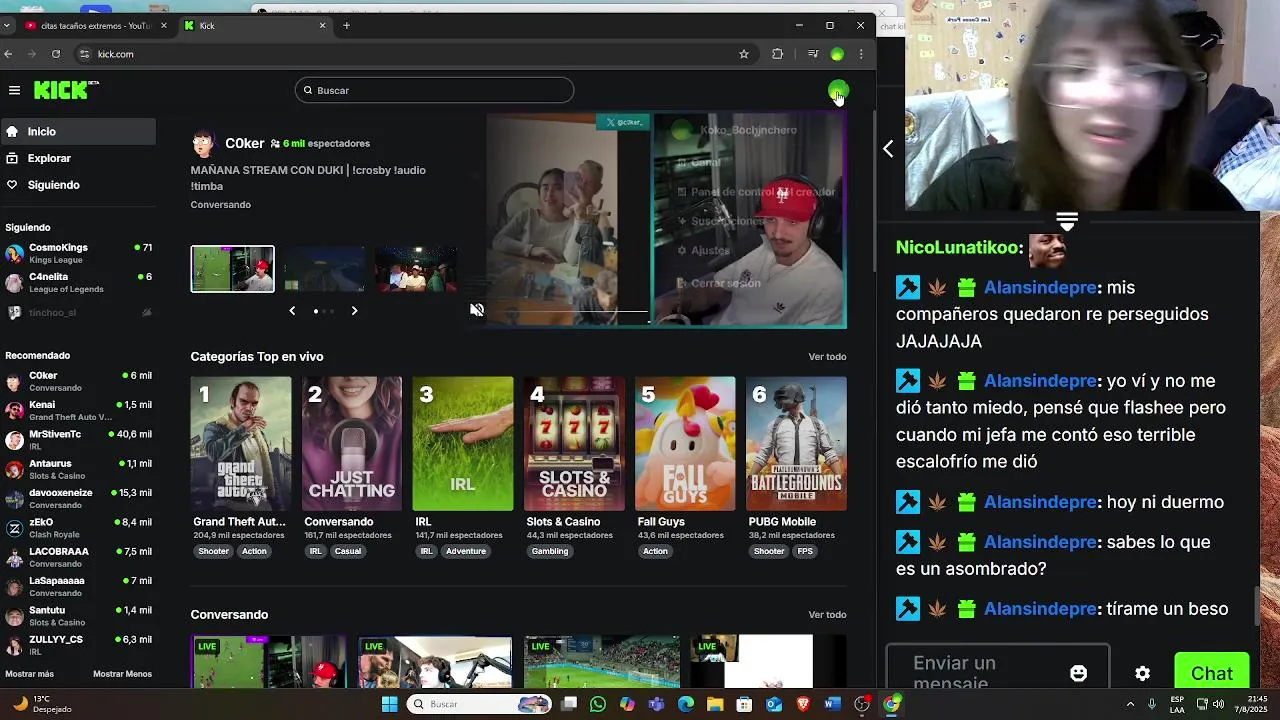Viewport: 1280px width, 720px height.
Task: Open Just Chatting category card
Action: pyautogui.click(x=352, y=443)
